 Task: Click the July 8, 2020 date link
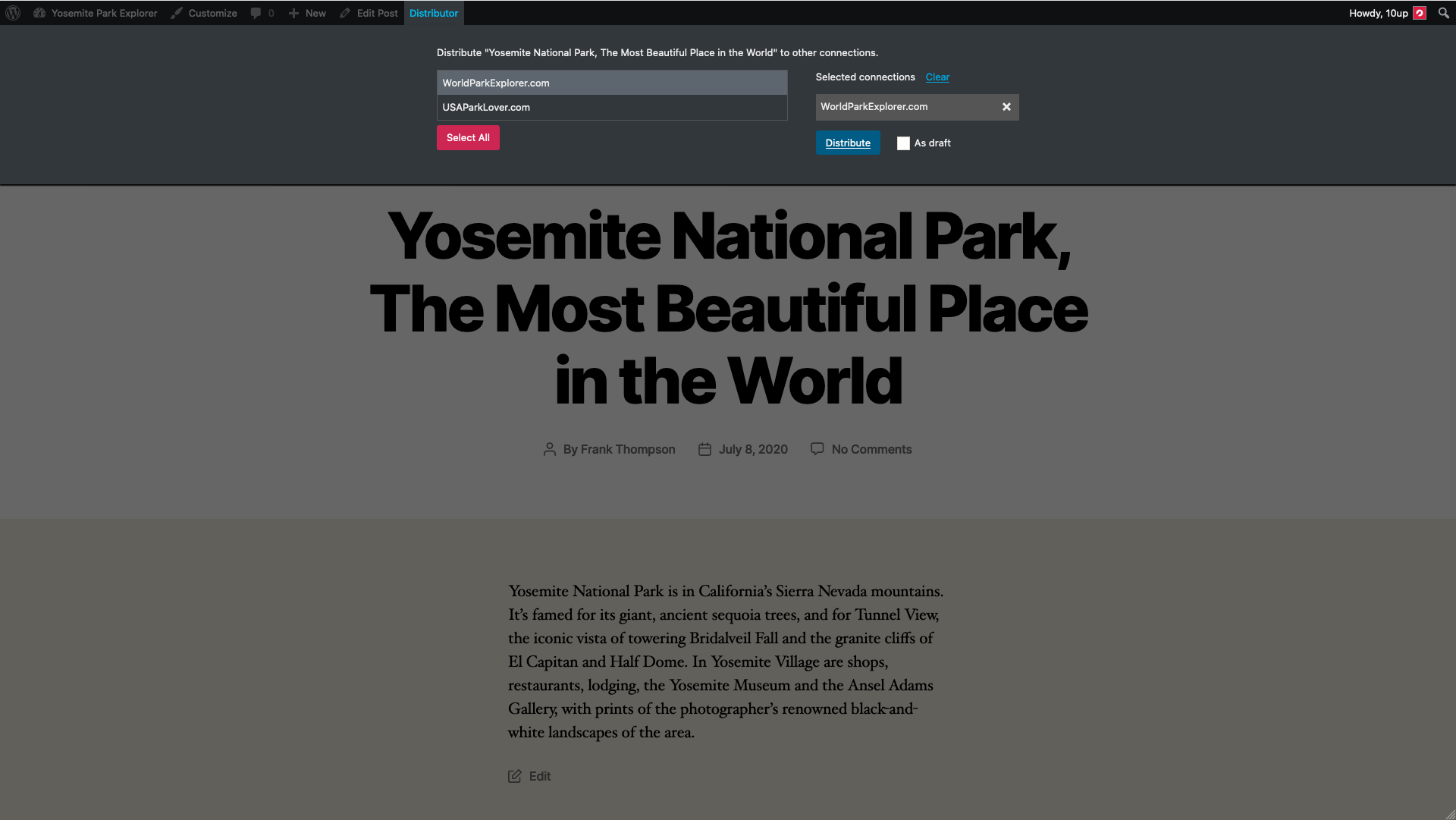click(753, 449)
